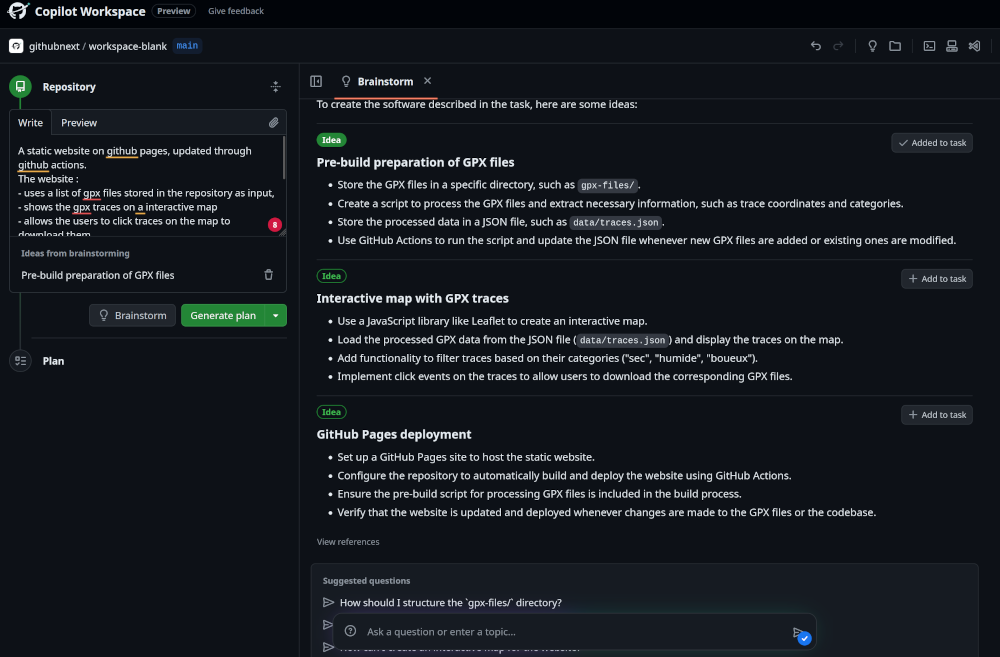
Task: Delete the Pre-build preparation idea with the trash icon
Action: pyautogui.click(x=268, y=275)
